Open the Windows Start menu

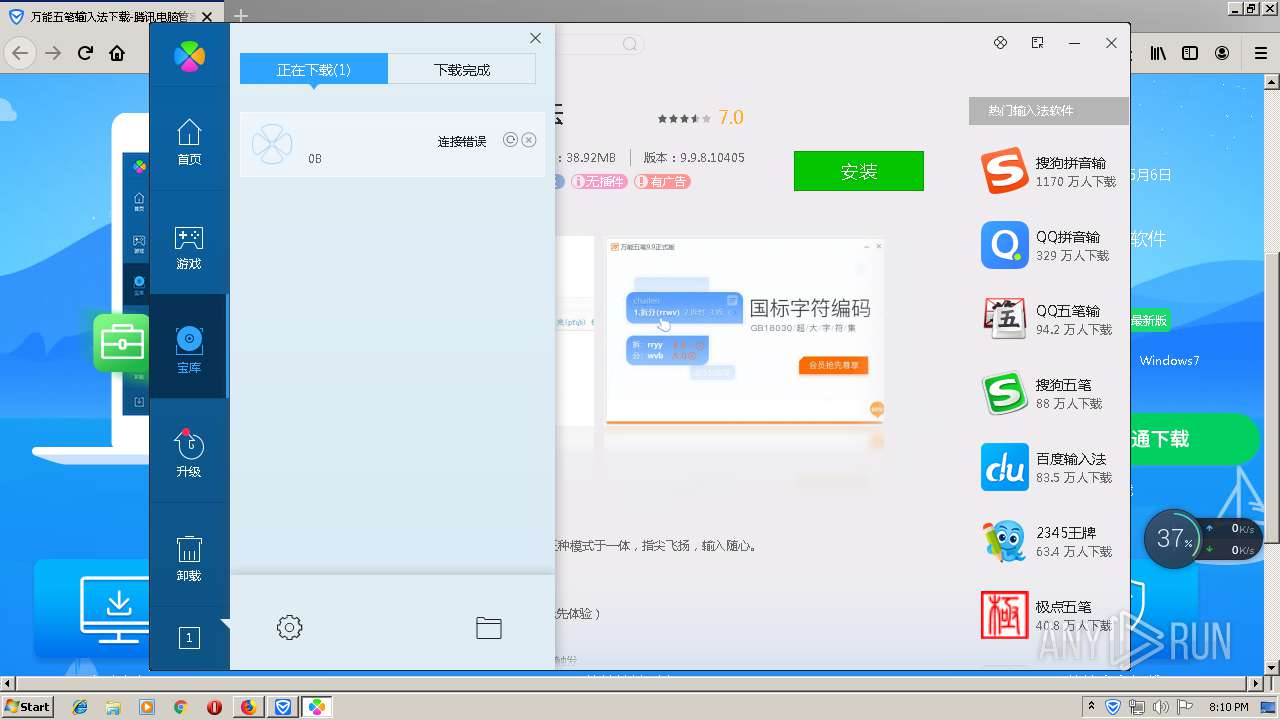click(27, 706)
